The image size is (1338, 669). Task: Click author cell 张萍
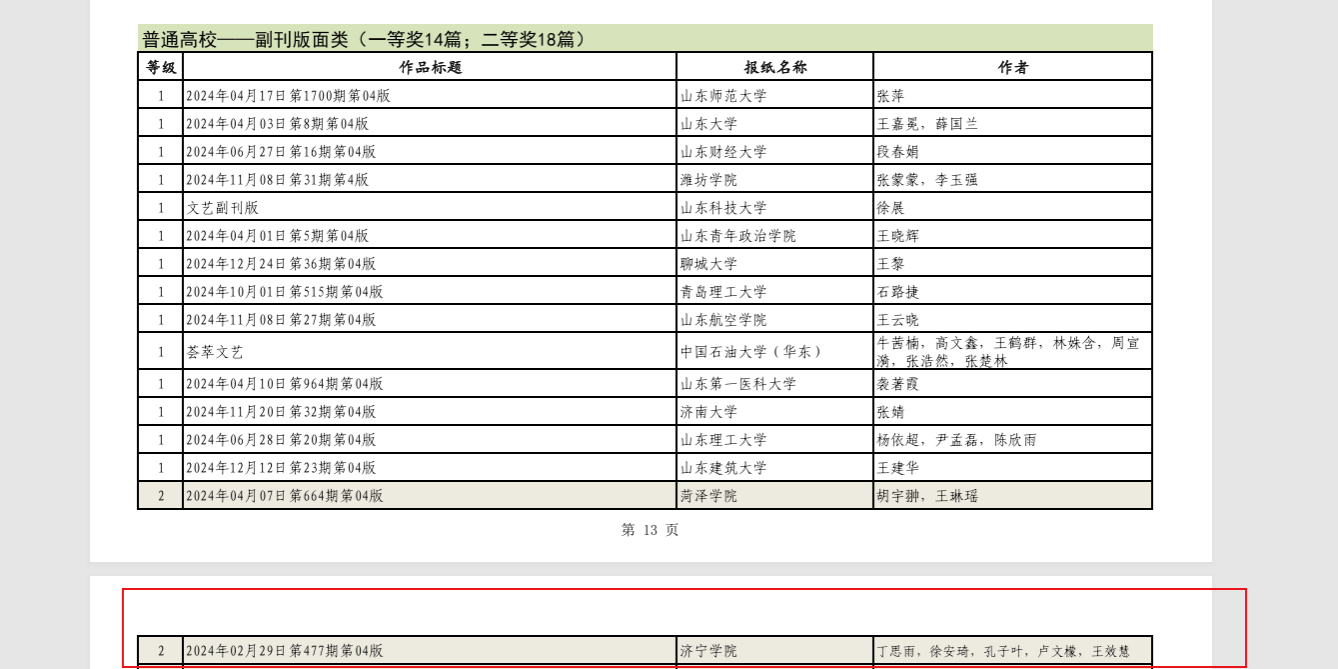point(889,96)
